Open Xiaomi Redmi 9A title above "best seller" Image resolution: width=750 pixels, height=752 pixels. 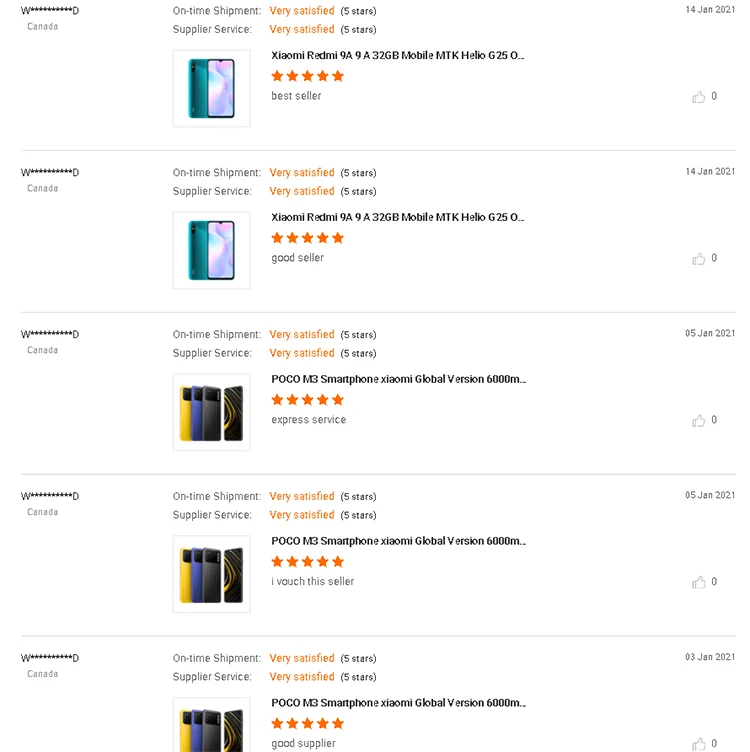click(398, 56)
